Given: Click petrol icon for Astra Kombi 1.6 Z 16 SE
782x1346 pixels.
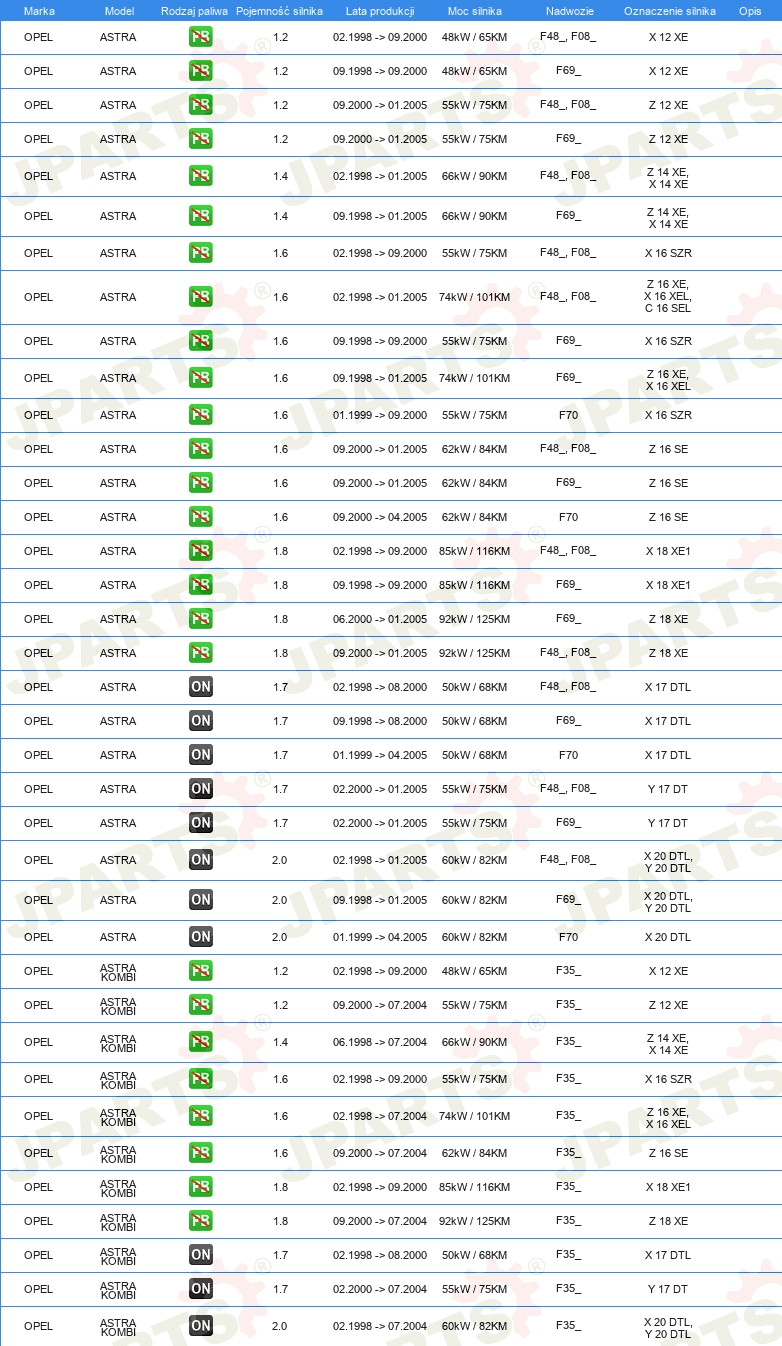Looking at the screenshot, I should (x=200, y=1153).
